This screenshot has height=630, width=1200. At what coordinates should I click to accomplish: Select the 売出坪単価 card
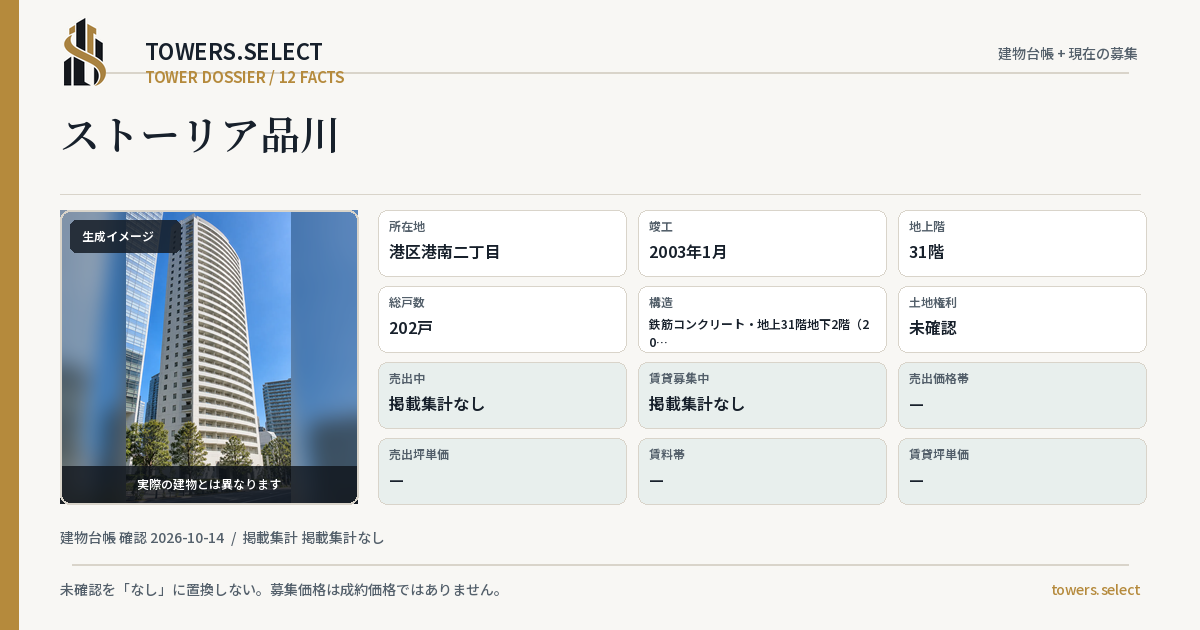502,471
